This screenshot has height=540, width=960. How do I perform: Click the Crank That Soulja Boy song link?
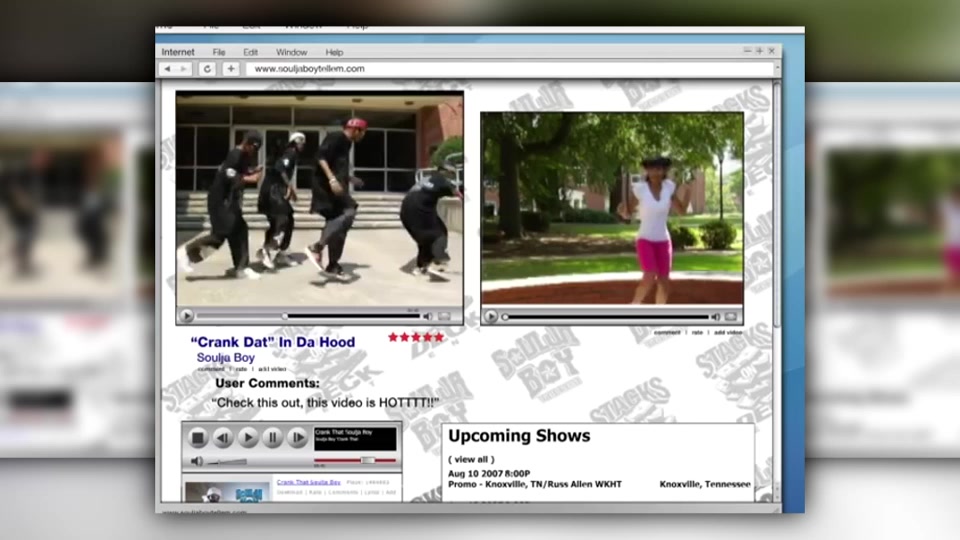(309, 482)
